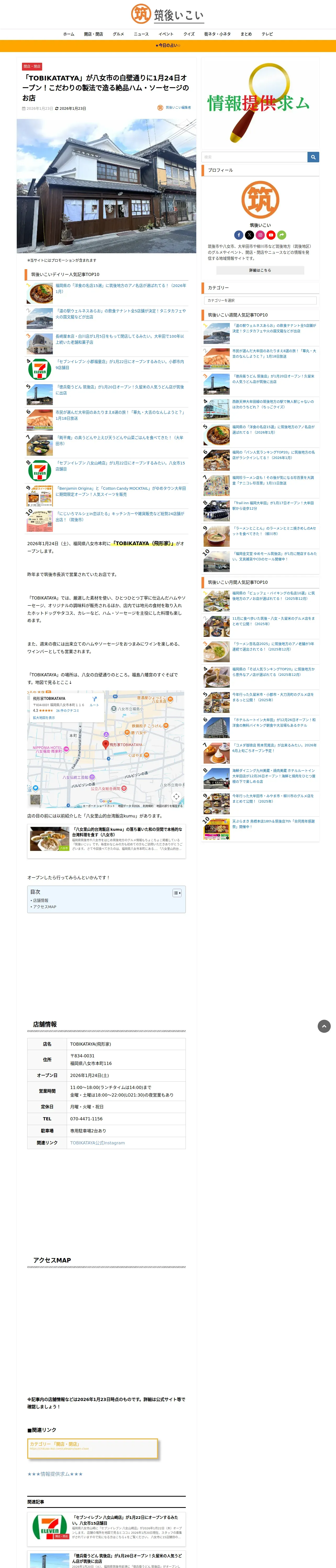Open daily rank 3 長崎屋本店・白川店 article
Screen dimensions: 336x1568
point(120,339)
